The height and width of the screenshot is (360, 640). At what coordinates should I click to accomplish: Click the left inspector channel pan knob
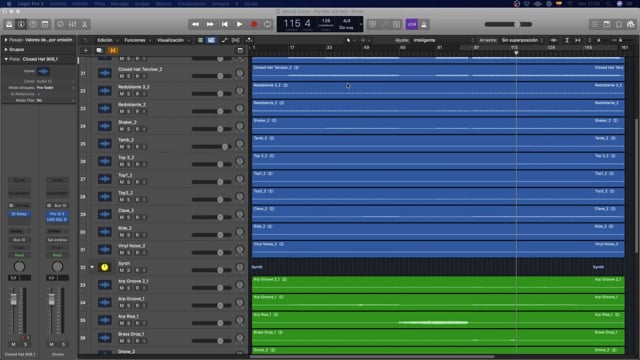[19, 267]
